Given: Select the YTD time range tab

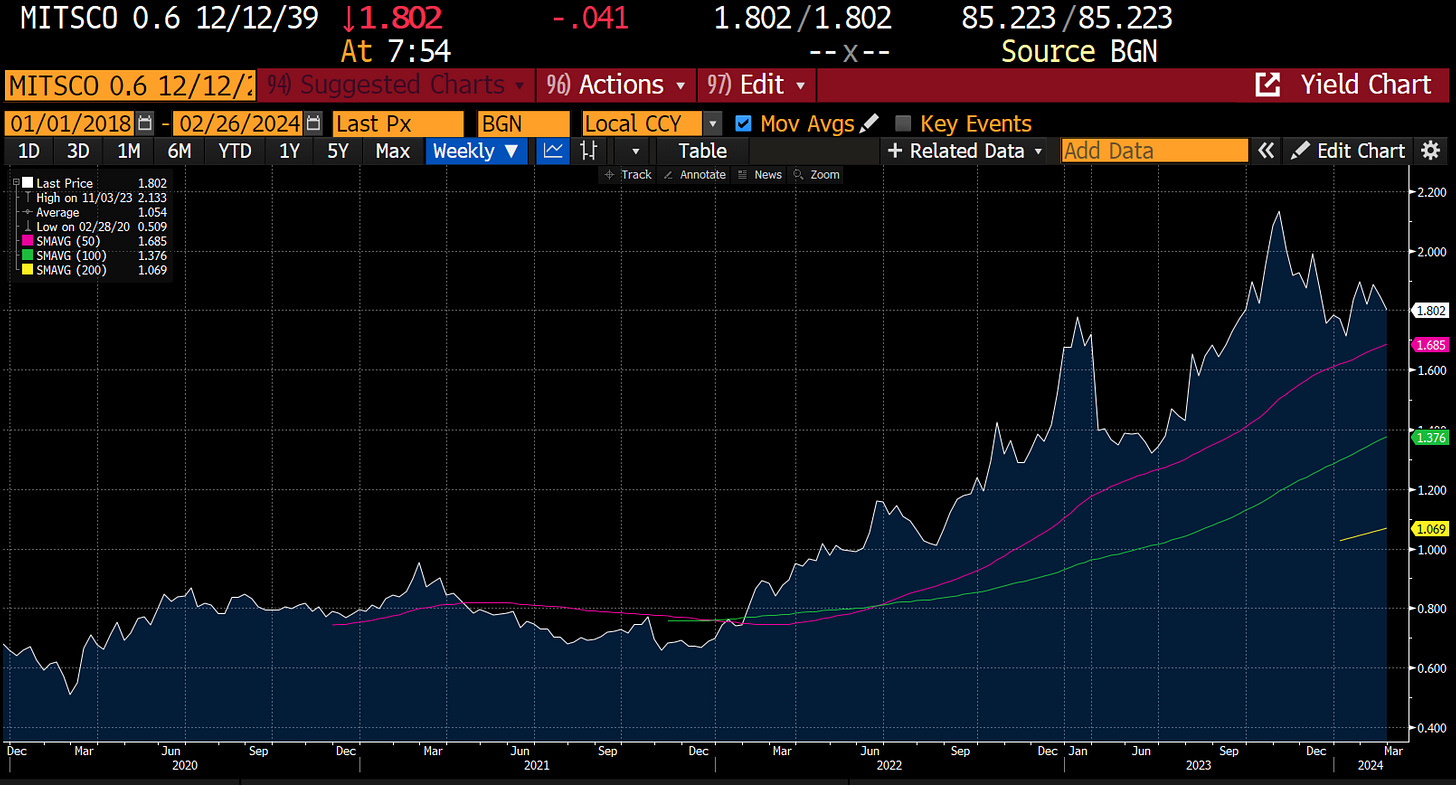Looking at the screenshot, I should click(234, 150).
